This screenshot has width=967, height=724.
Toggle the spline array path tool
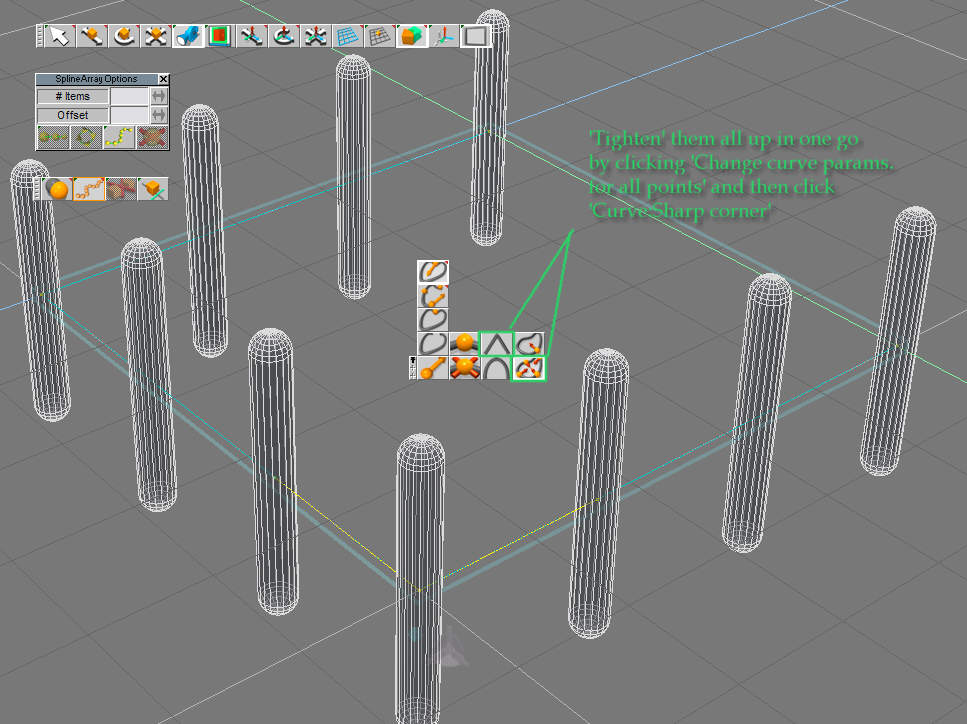[x=90, y=188]
